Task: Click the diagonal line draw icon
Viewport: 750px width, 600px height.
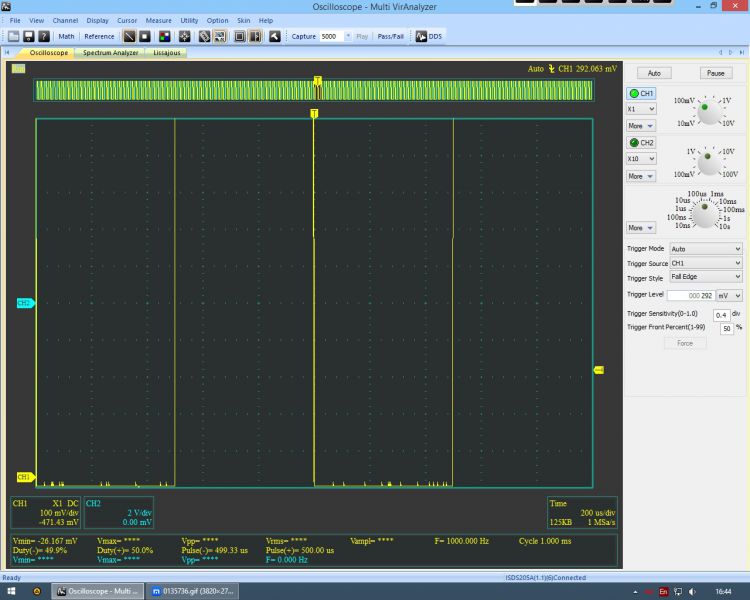Action: pos(129,36)
